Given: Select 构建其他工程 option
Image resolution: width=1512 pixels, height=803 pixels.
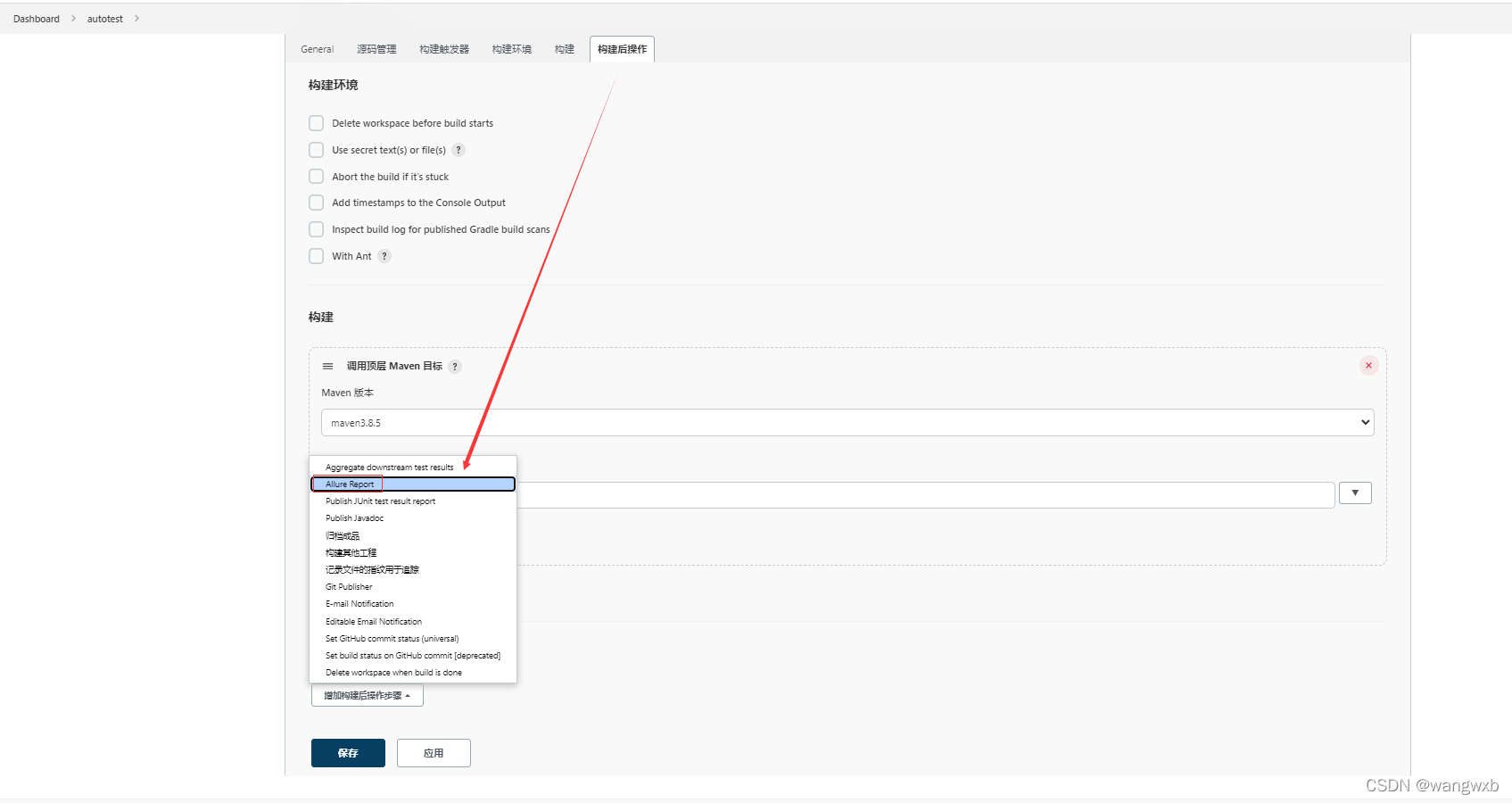Looking at the screenshot, I should click(x=413, y=553).
